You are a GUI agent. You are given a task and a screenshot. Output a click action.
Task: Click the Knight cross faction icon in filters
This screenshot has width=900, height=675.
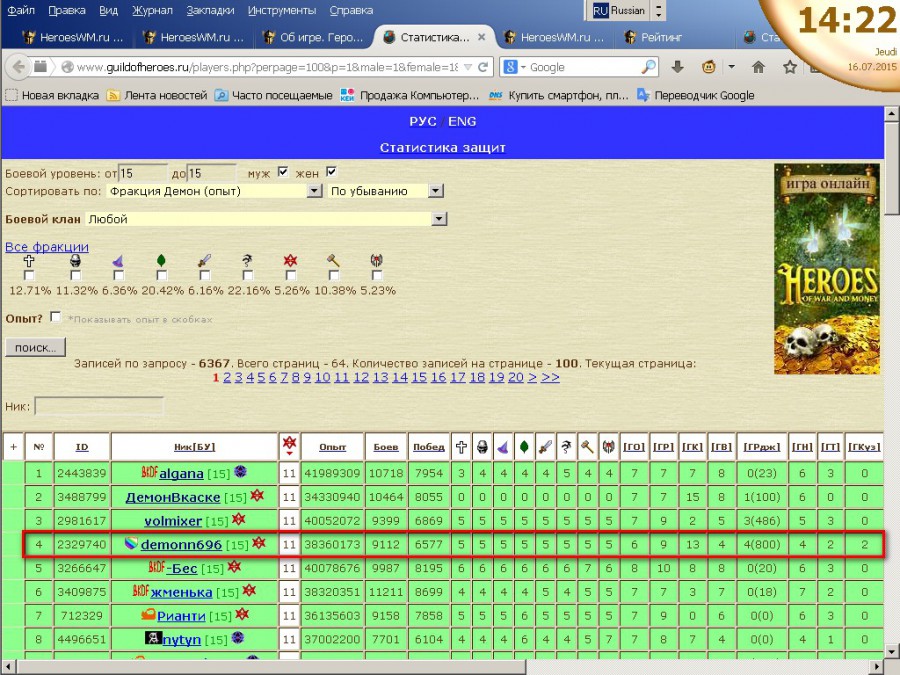click(x=29, y=261)
